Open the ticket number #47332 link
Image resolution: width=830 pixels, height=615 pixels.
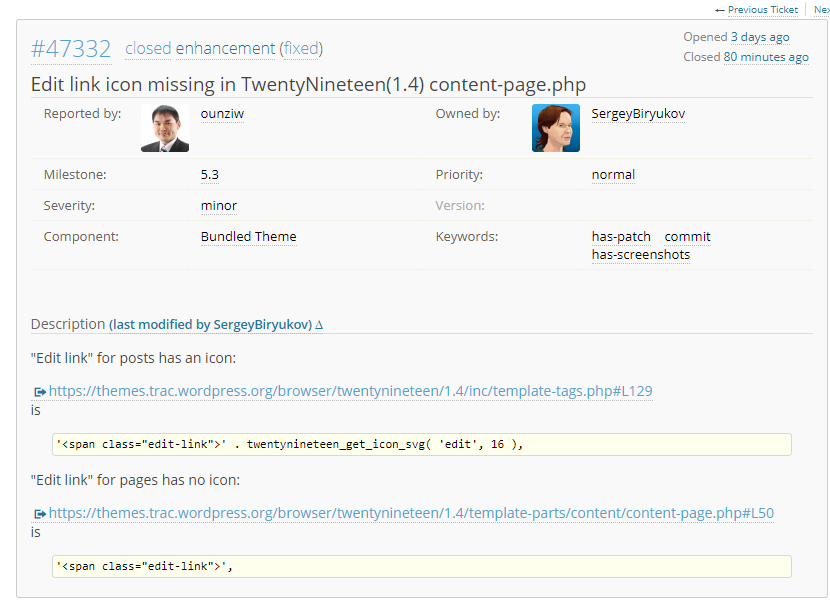[71, 49]
